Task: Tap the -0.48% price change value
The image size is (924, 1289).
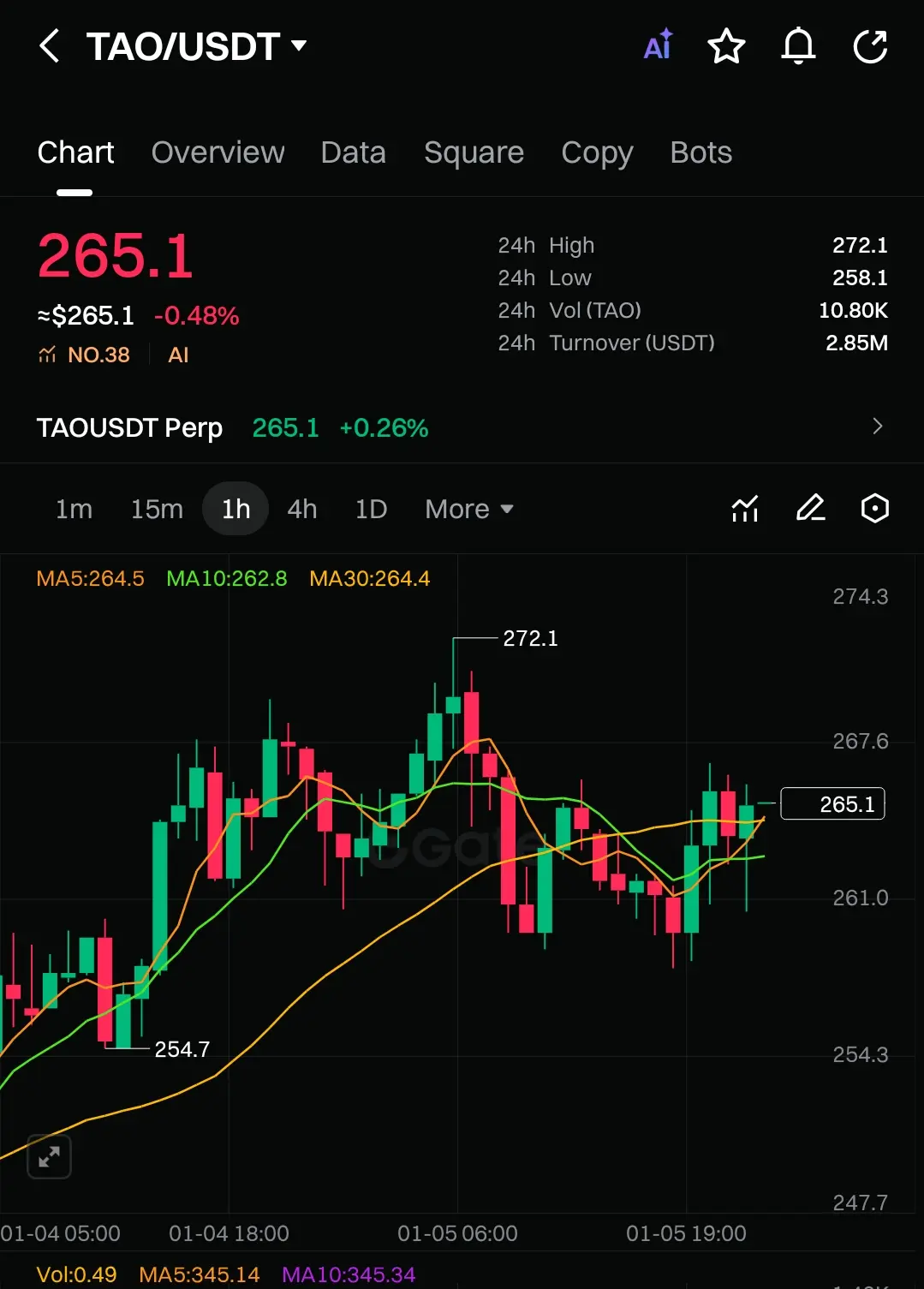Action: [196, 315]
